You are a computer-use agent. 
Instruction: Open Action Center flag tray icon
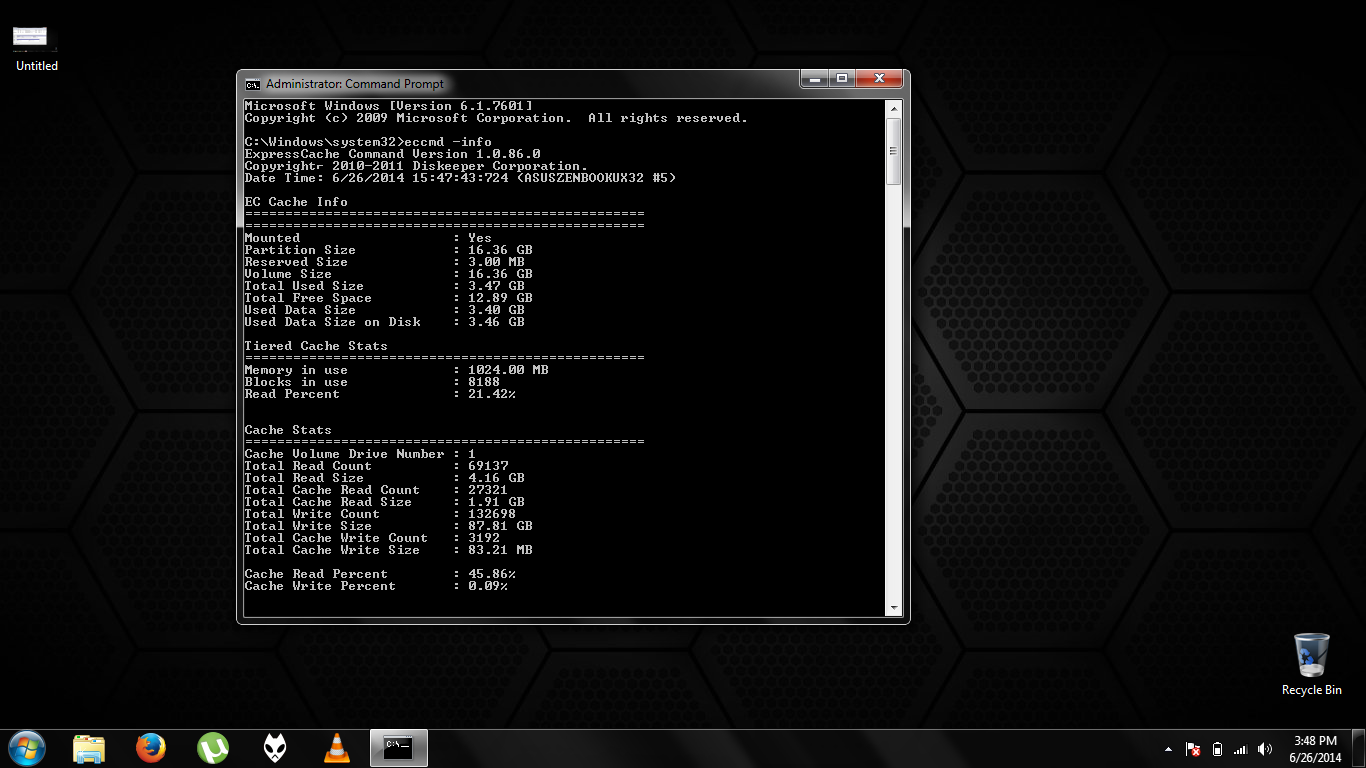pyautogui.click(x=1193, y=749)
